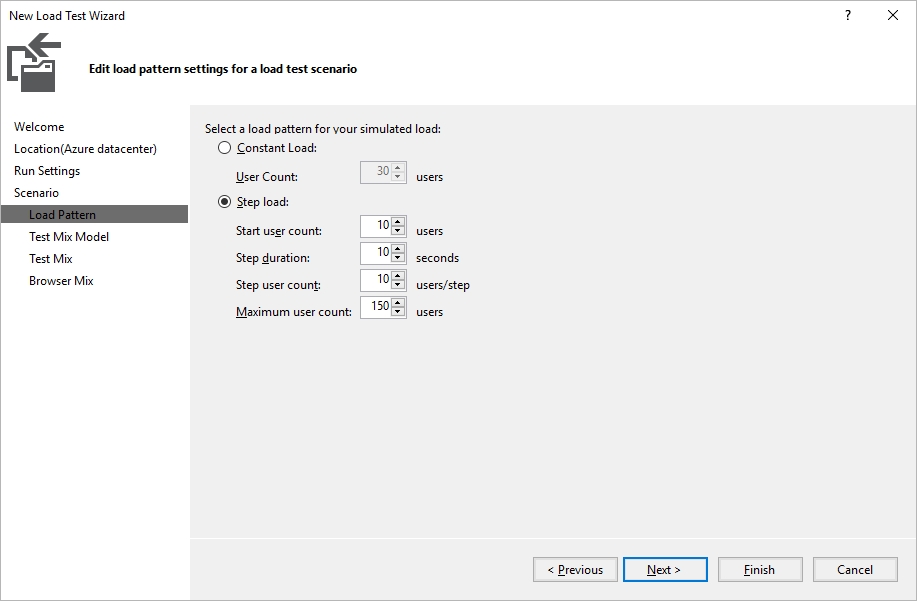Click inside the Maximum user count field
917x601 pixels.
376,307
